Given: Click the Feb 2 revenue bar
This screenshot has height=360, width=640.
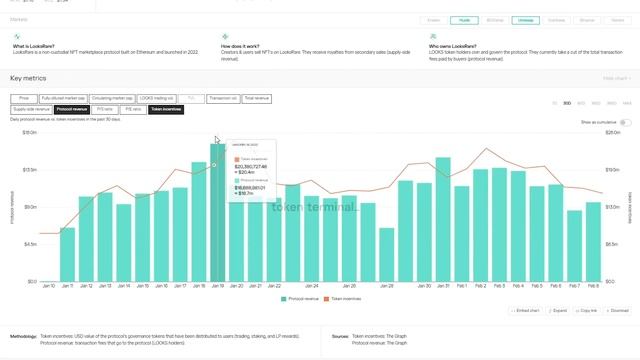Looking at the screenshot, I should pos(480,225).
